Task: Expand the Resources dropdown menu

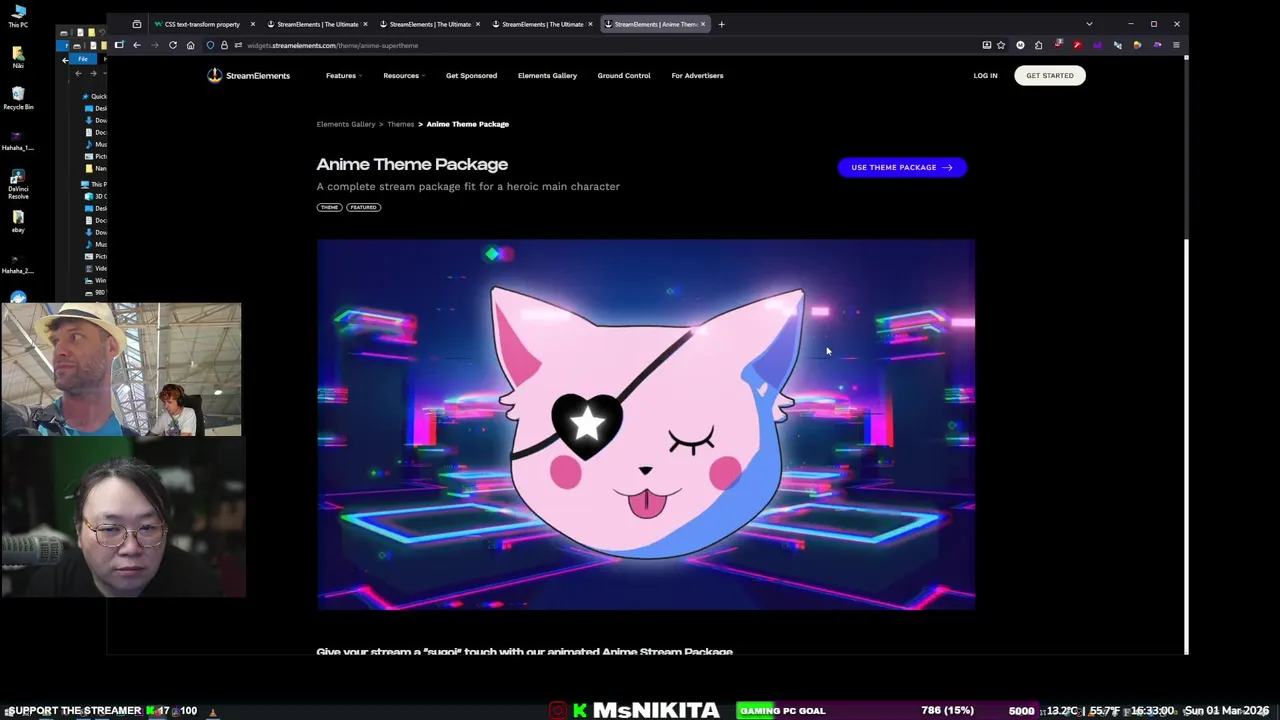Action: 403,76
